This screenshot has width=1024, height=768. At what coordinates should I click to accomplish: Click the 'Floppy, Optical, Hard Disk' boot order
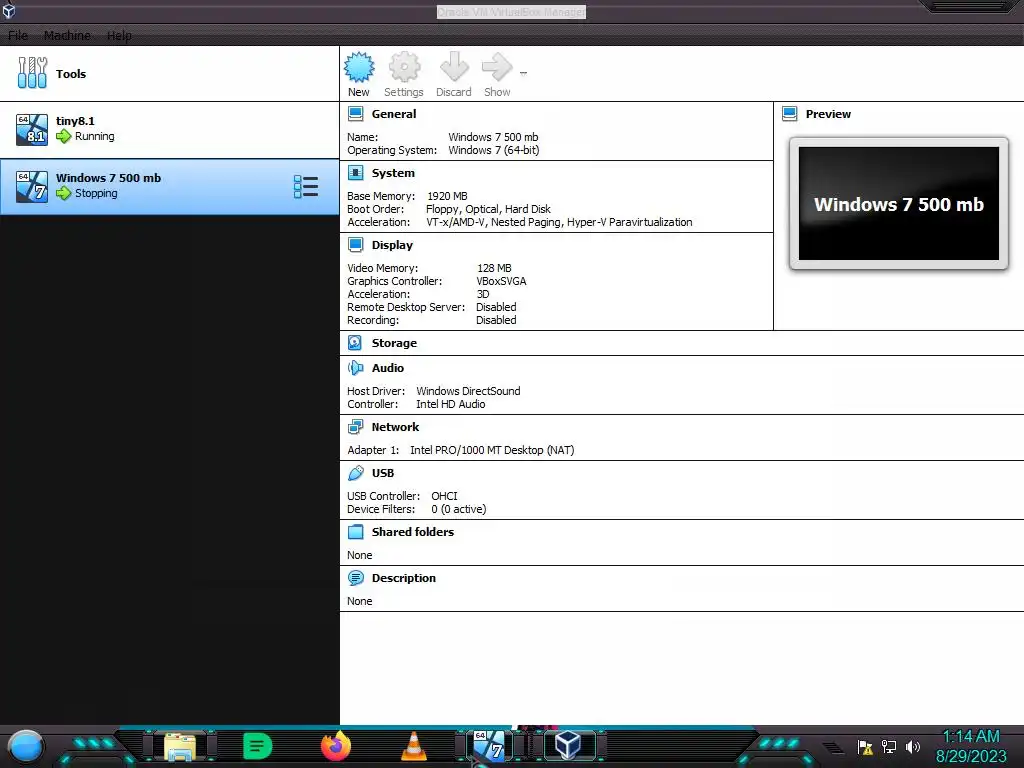point(488,209)
